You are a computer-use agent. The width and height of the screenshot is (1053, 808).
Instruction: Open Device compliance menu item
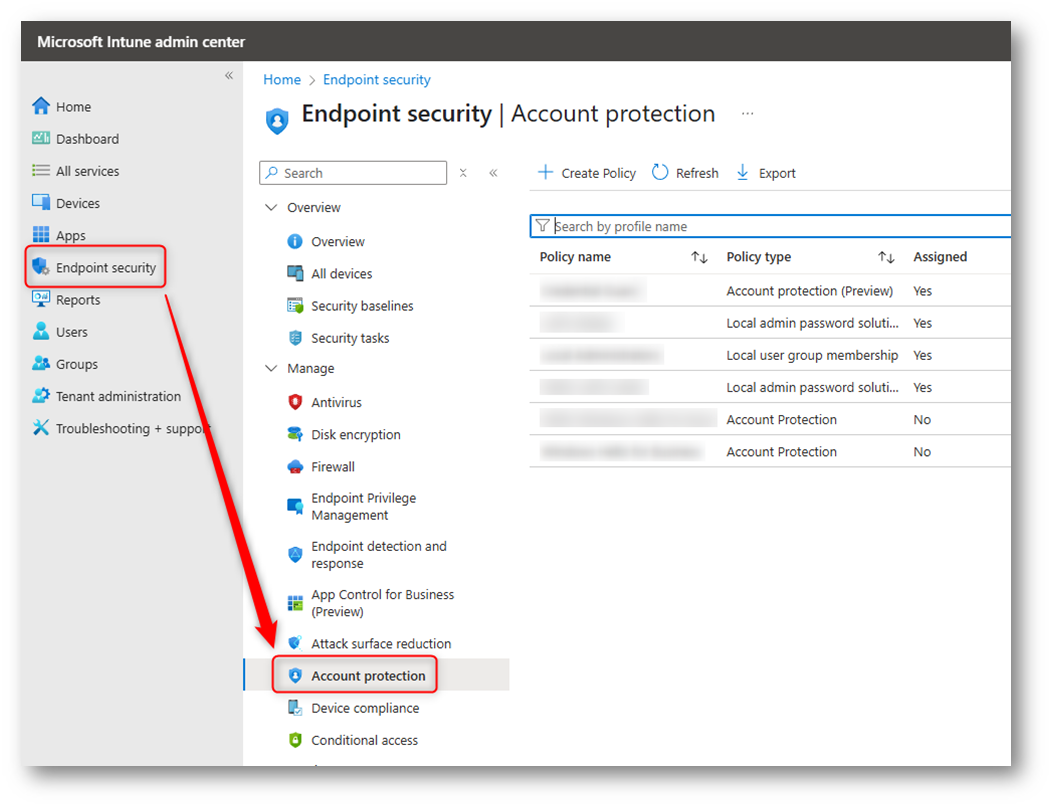pyautogui.click(x=365, y=708)
